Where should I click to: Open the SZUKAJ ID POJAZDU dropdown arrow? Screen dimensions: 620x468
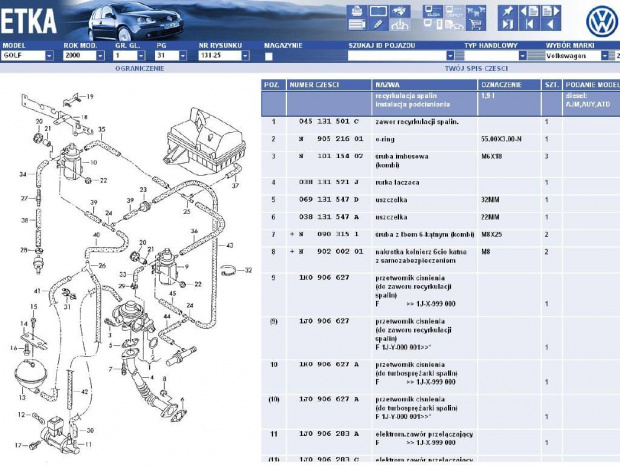(450, 56)
